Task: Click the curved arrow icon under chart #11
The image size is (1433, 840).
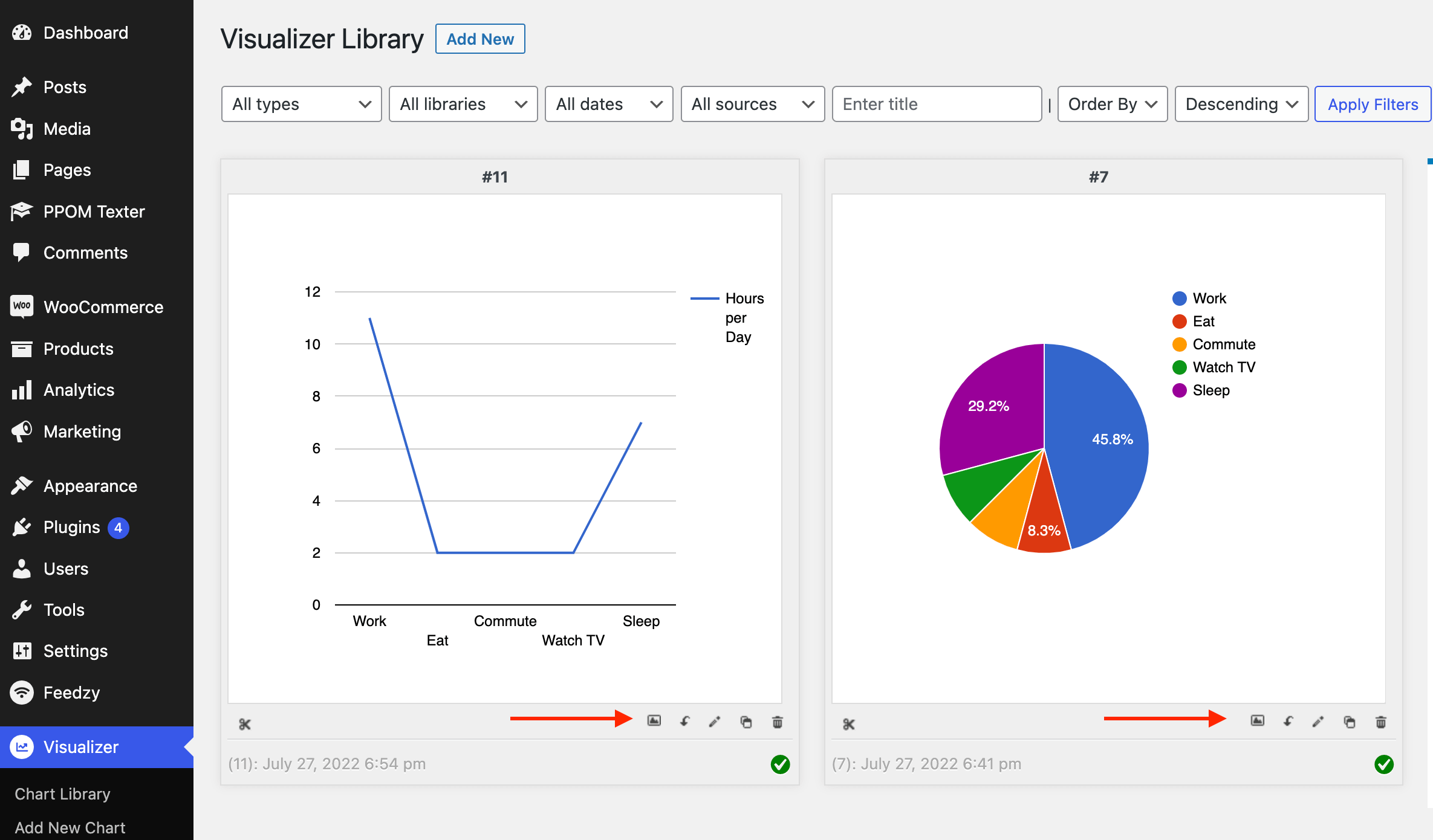Action: [685, 722]
